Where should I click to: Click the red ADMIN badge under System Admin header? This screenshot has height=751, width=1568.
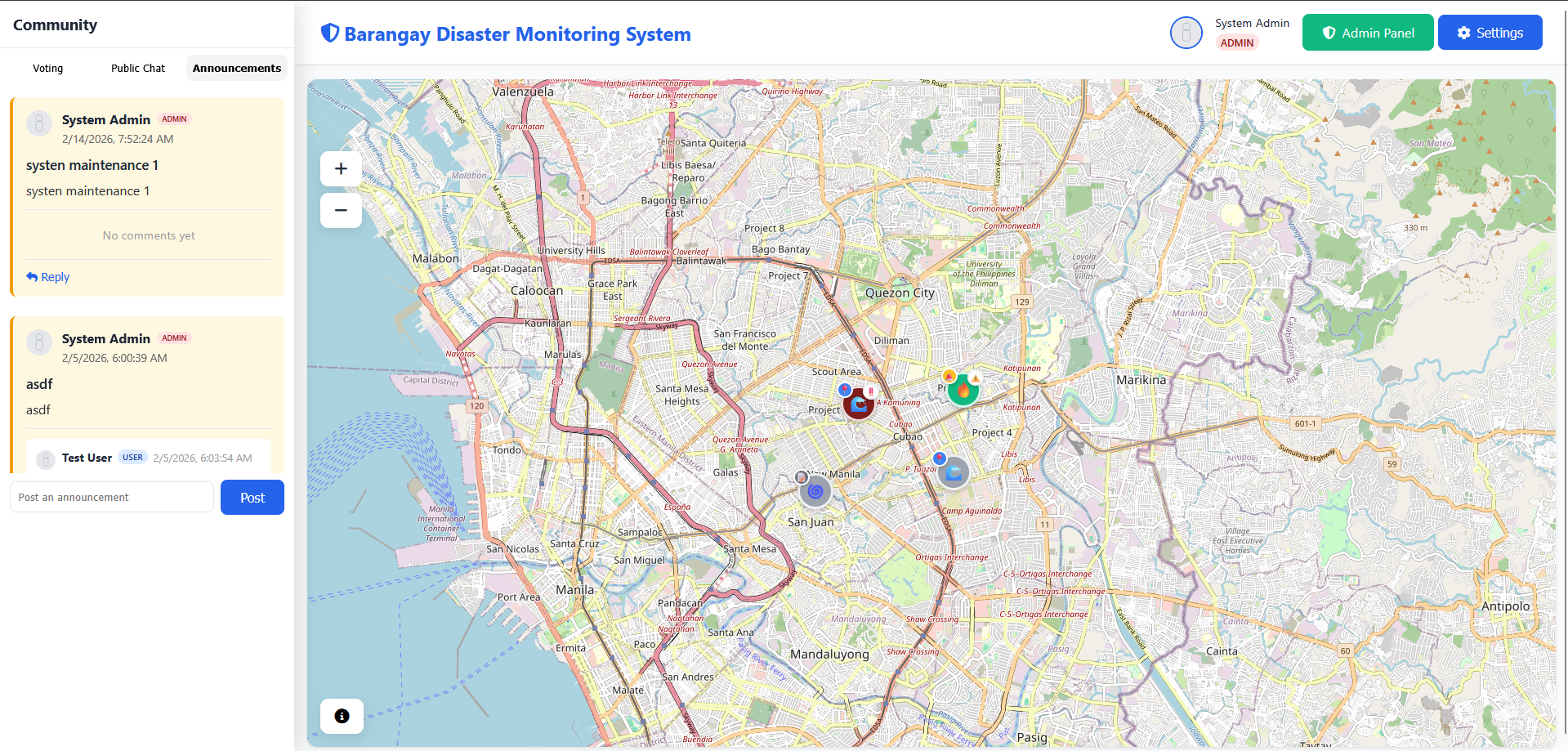[x=1237, y=43]
